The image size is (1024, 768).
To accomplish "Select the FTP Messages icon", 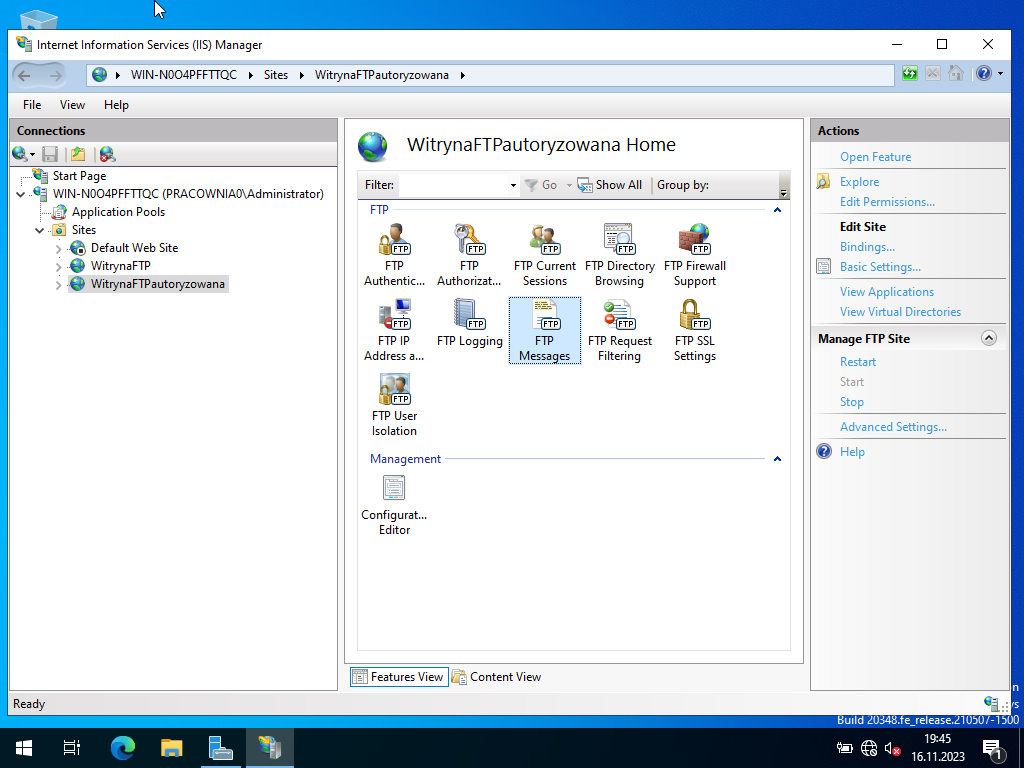I will click(545, 330).
